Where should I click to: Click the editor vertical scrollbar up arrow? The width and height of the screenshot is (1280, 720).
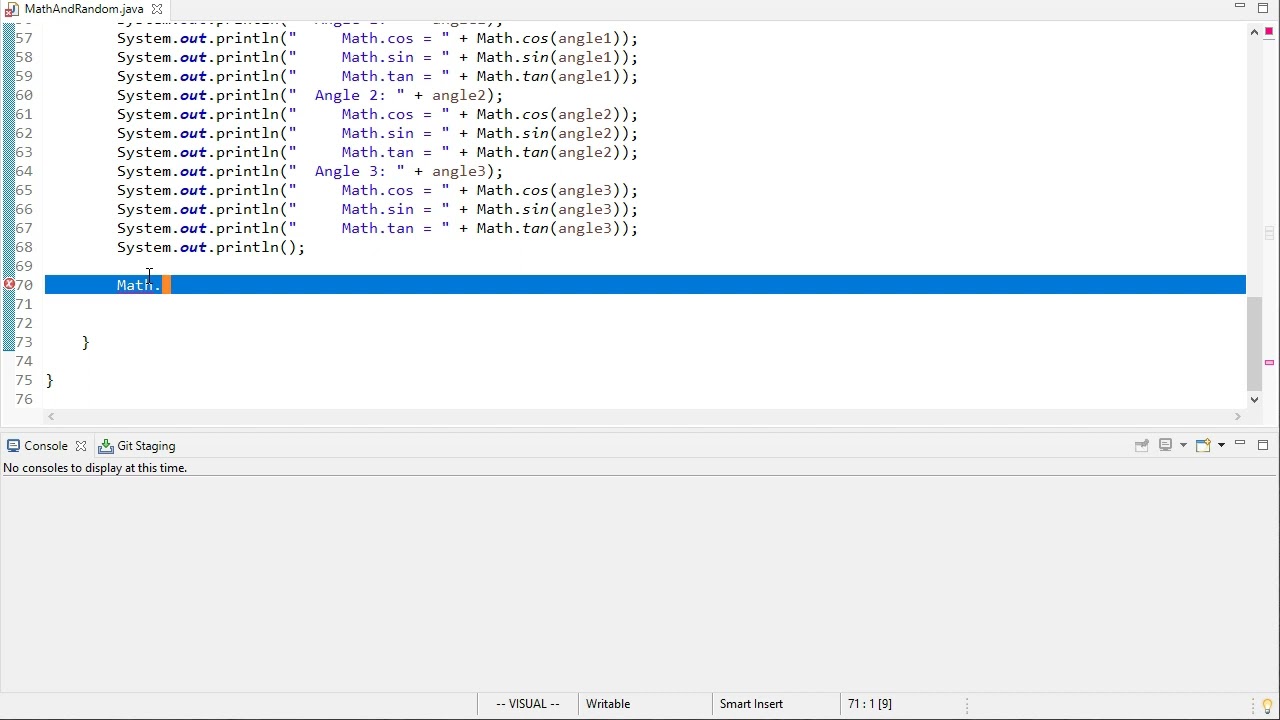pos(1254,33)
